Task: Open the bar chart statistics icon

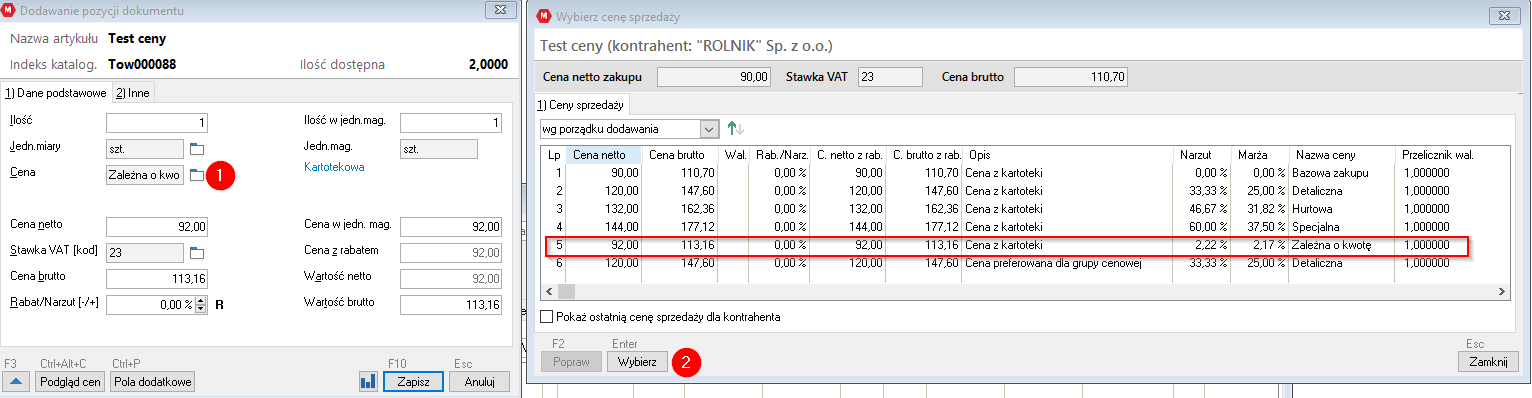Action: click(368, 381)
